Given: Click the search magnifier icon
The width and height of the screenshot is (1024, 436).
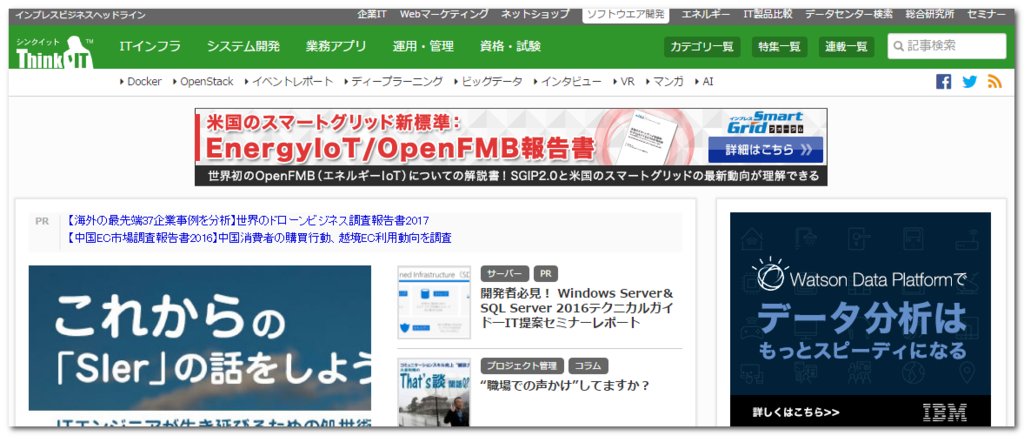Looking at the screenshot, I should tap(899, 46).
